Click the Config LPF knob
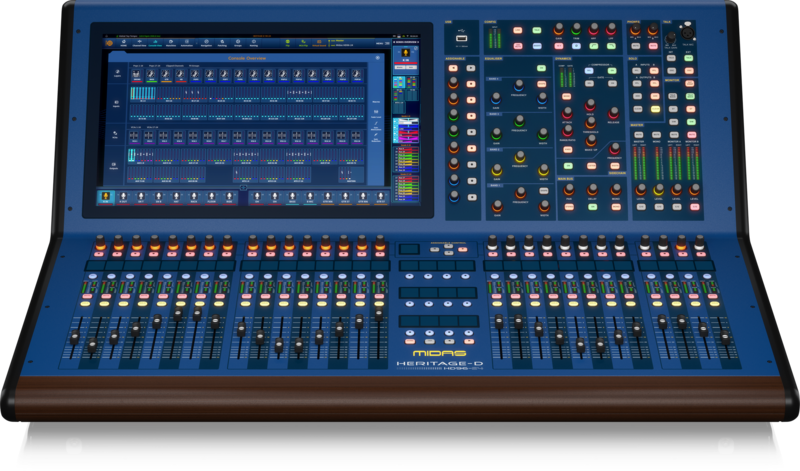 (611, 30)
